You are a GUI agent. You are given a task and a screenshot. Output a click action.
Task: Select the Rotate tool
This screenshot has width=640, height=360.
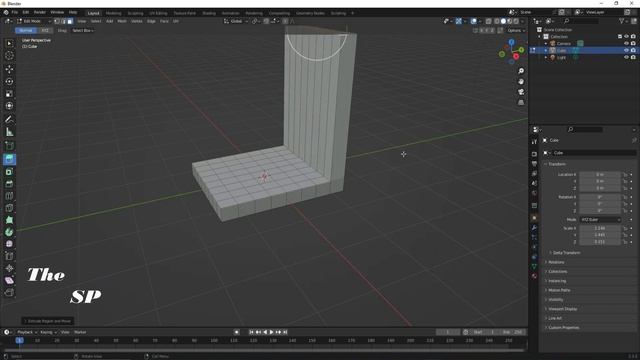pos(9,81)
